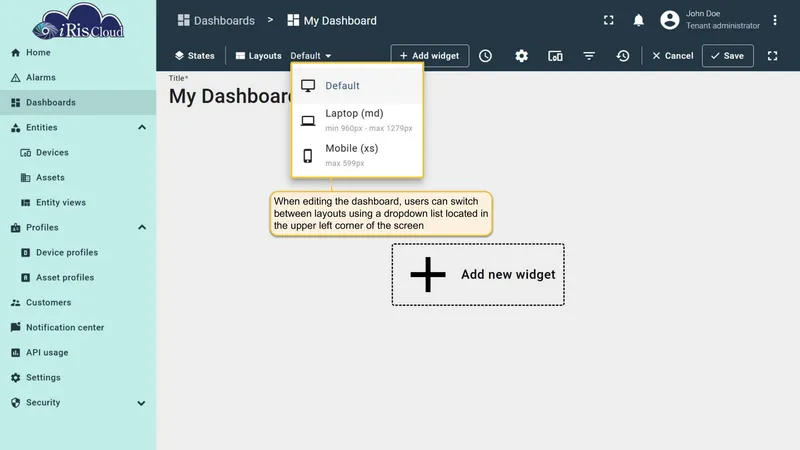Open Entity views in sidebar
800x450 pixels.
pyautogui.click(x=78, y=203)
